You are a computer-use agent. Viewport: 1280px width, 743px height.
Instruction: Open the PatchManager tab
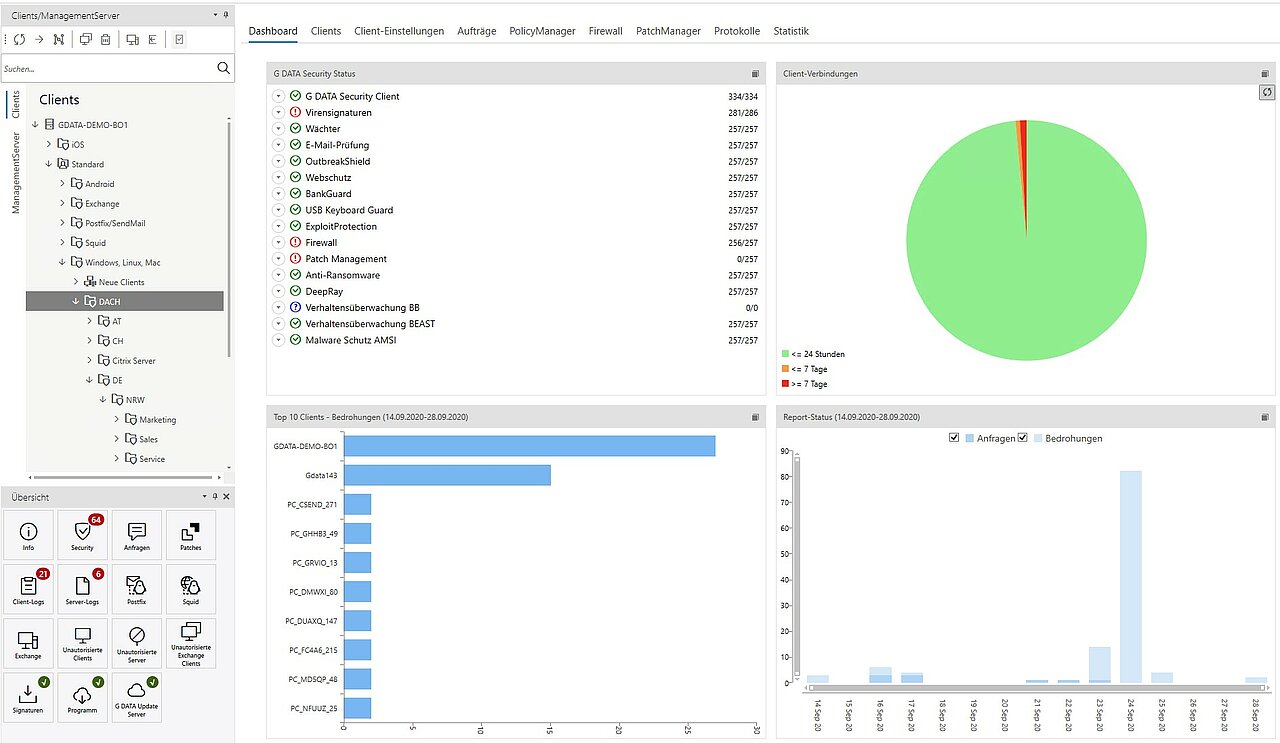coord(668,31)
